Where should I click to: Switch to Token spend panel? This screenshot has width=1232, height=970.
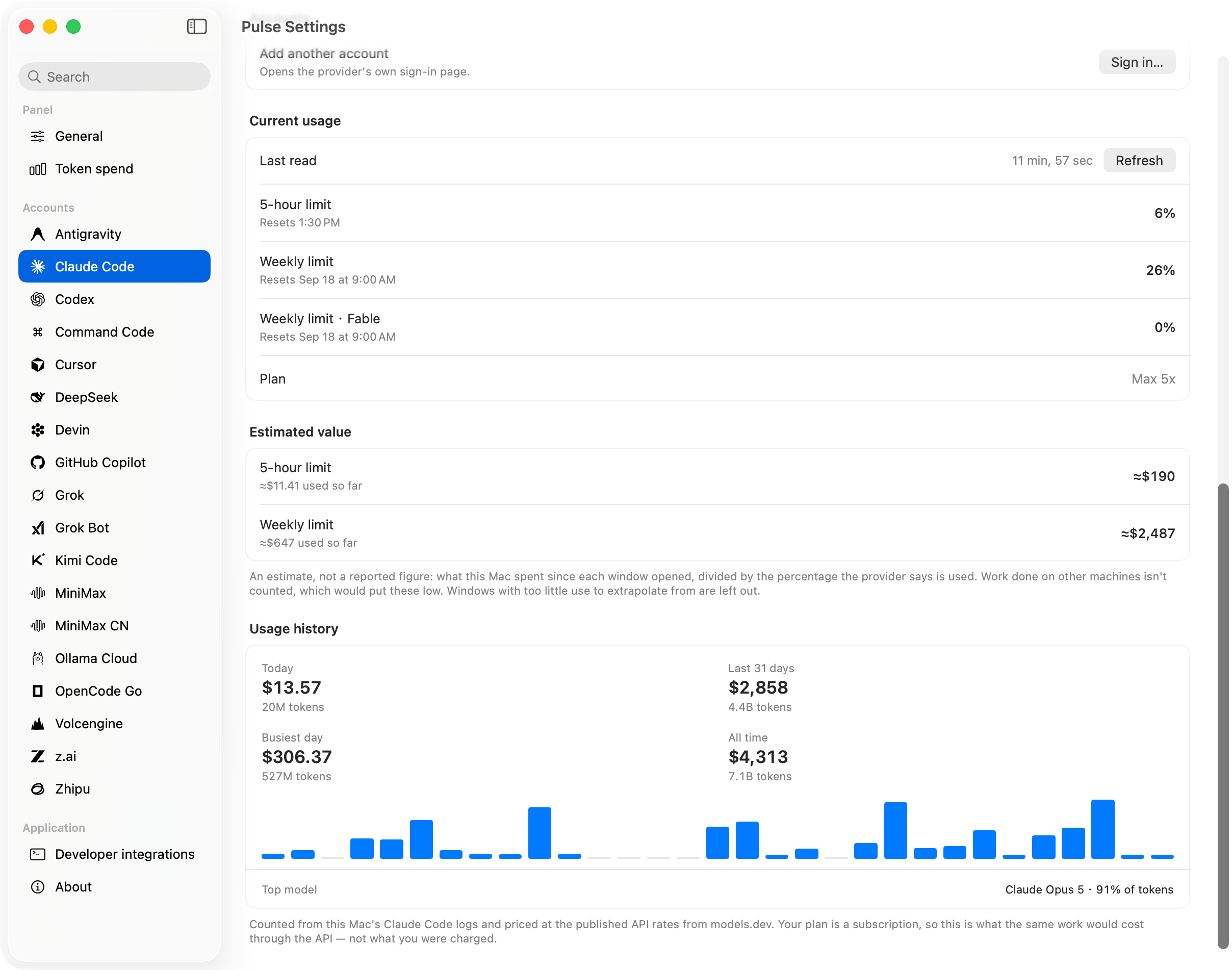click(x=114, y=169)
